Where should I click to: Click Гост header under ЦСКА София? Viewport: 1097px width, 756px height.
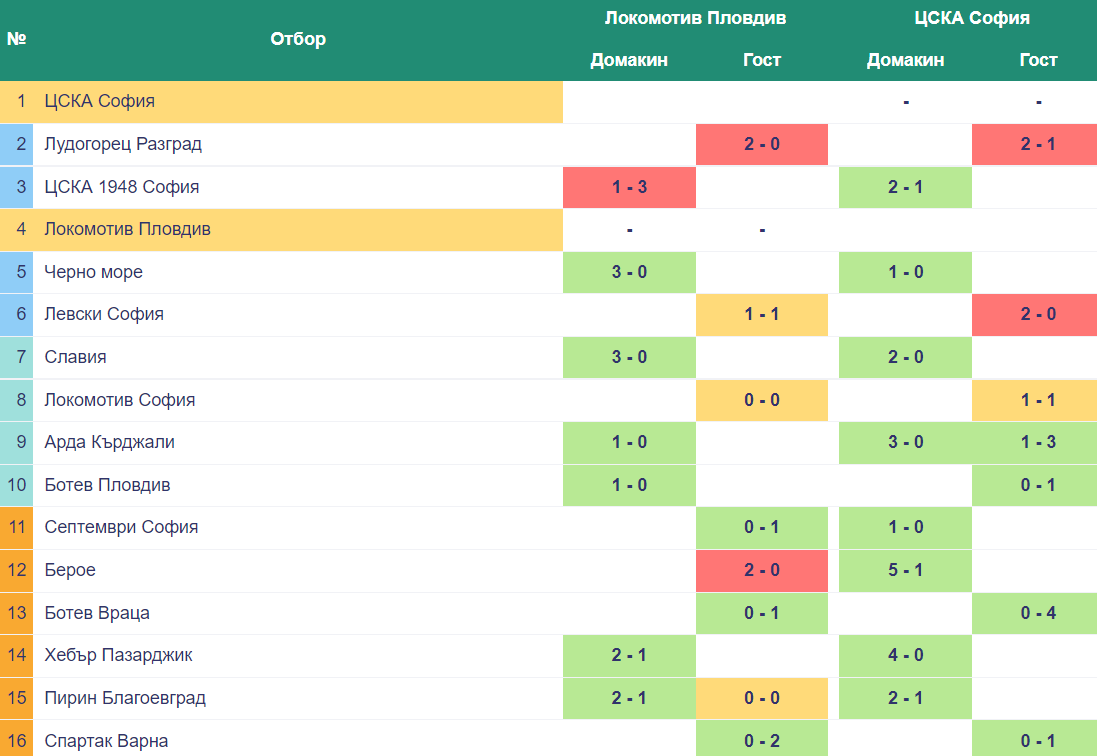[x=1038, y=60]
